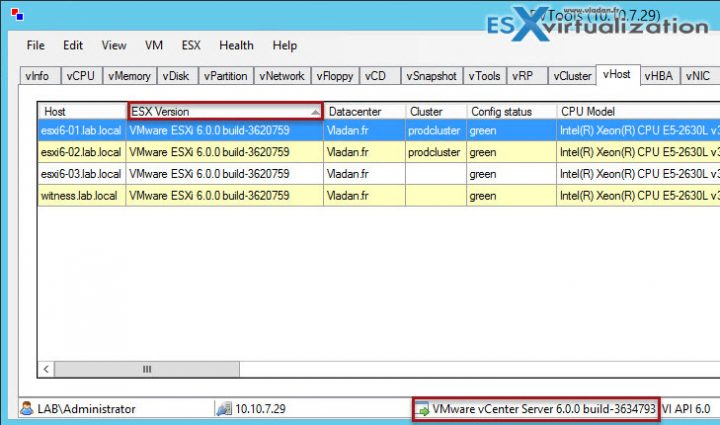Click 10.10.7.29 address in status bar
This screenshot has height=425, width=720.
point(260,408)
